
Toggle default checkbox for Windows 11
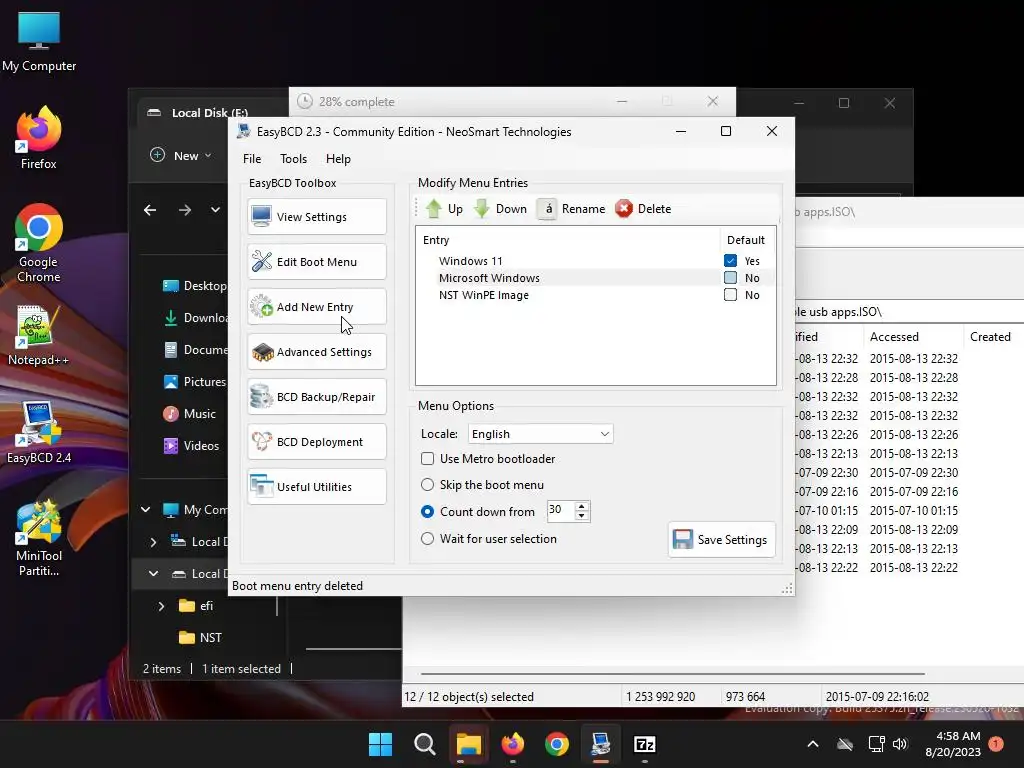730,261
